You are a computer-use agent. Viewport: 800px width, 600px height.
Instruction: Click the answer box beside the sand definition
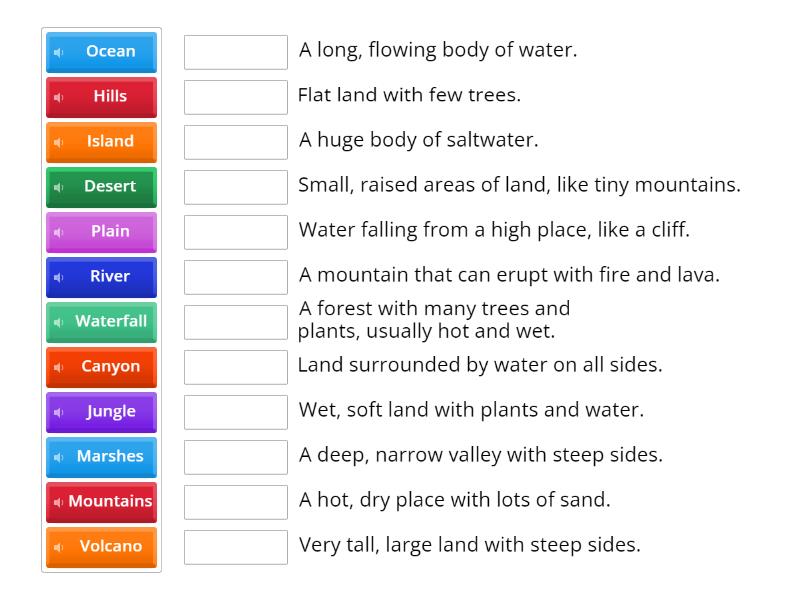pos(235,501)
